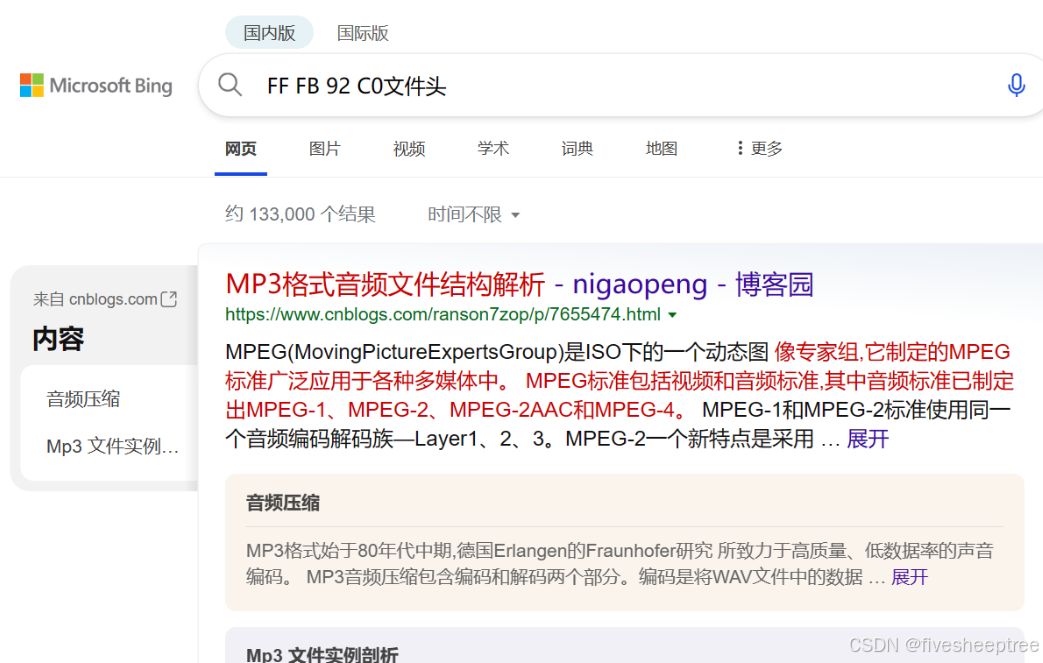1043x663 pixels.
Task: Select the 词典 tab
Action: click(x=577, y=149)
